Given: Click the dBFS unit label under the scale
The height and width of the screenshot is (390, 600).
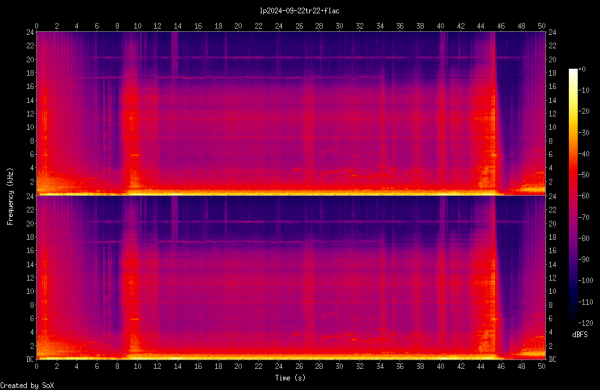Looking at the screenshot, I should point(580,335).
